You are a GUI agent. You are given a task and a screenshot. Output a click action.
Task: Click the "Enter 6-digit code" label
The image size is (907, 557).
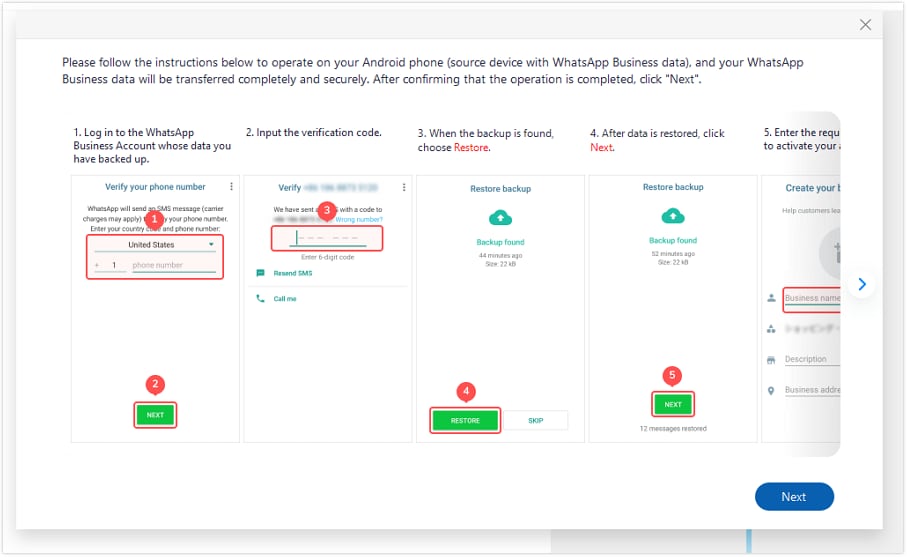point(327,257)
